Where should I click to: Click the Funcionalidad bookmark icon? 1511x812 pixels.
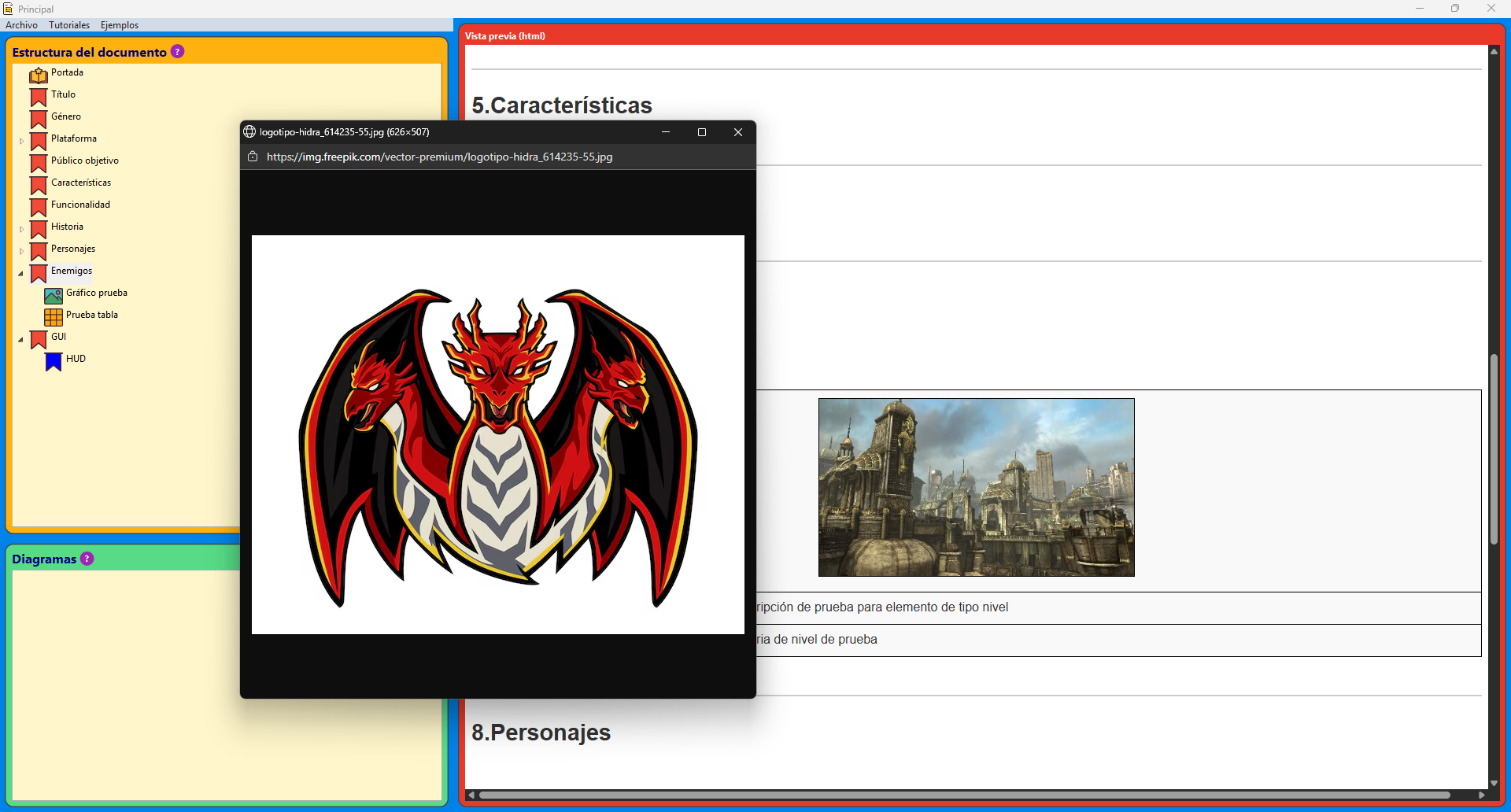pyautogui.click(x=38, y=207)
